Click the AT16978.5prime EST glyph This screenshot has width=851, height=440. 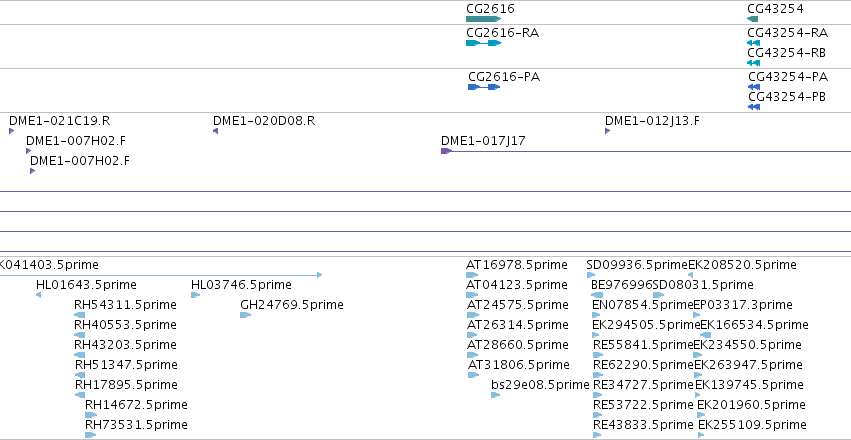(x=472, y=275)
